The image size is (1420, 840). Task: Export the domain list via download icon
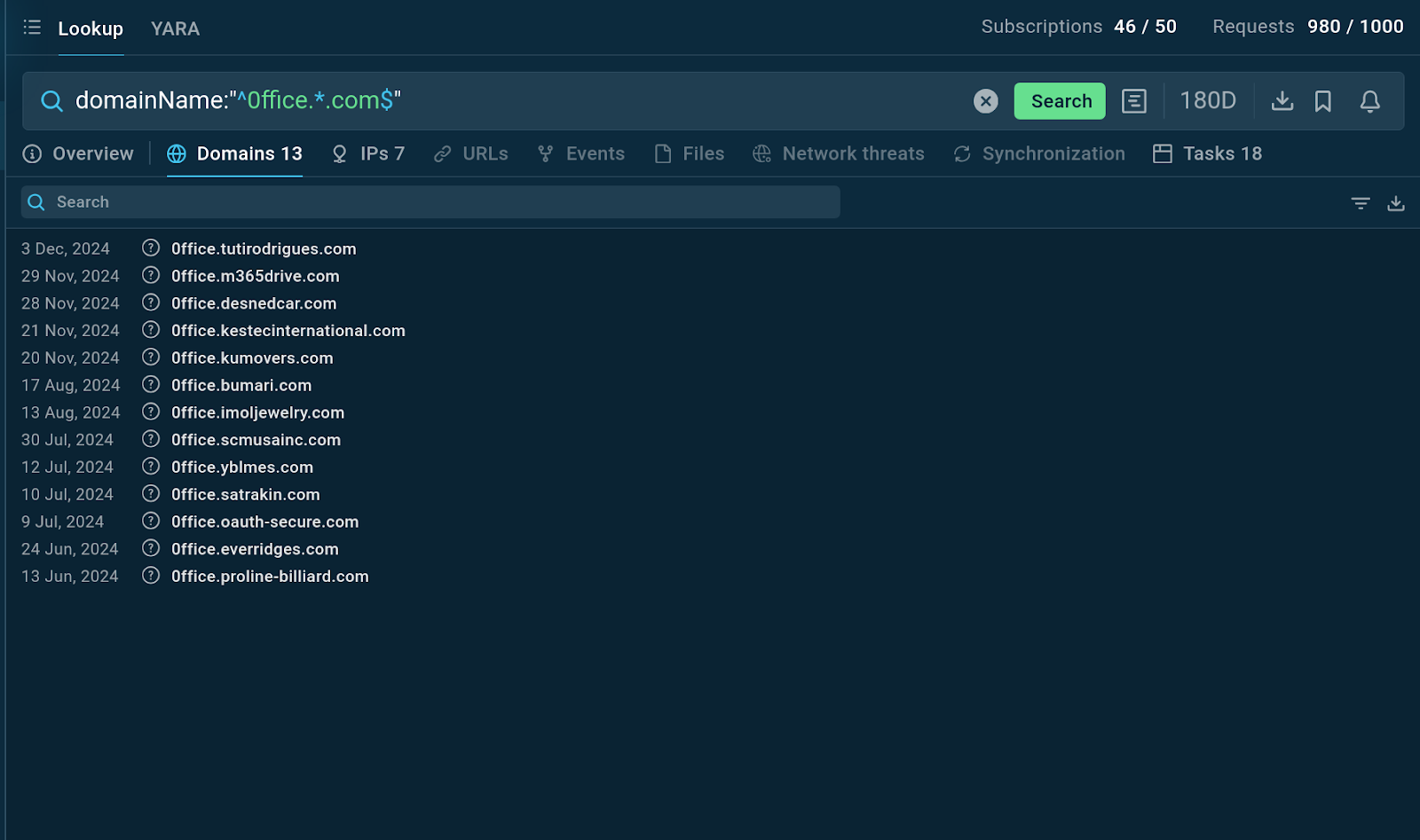pos(1395,203)
